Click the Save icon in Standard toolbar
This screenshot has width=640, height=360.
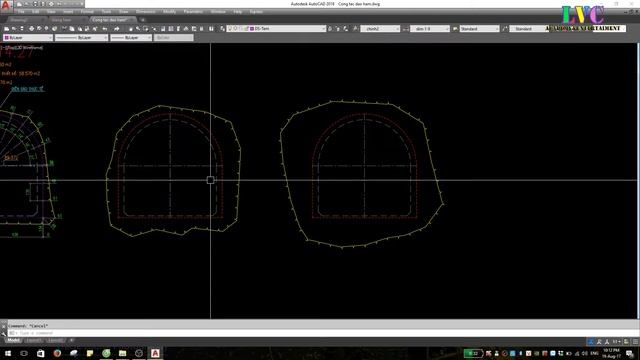(x=22, y=29)
